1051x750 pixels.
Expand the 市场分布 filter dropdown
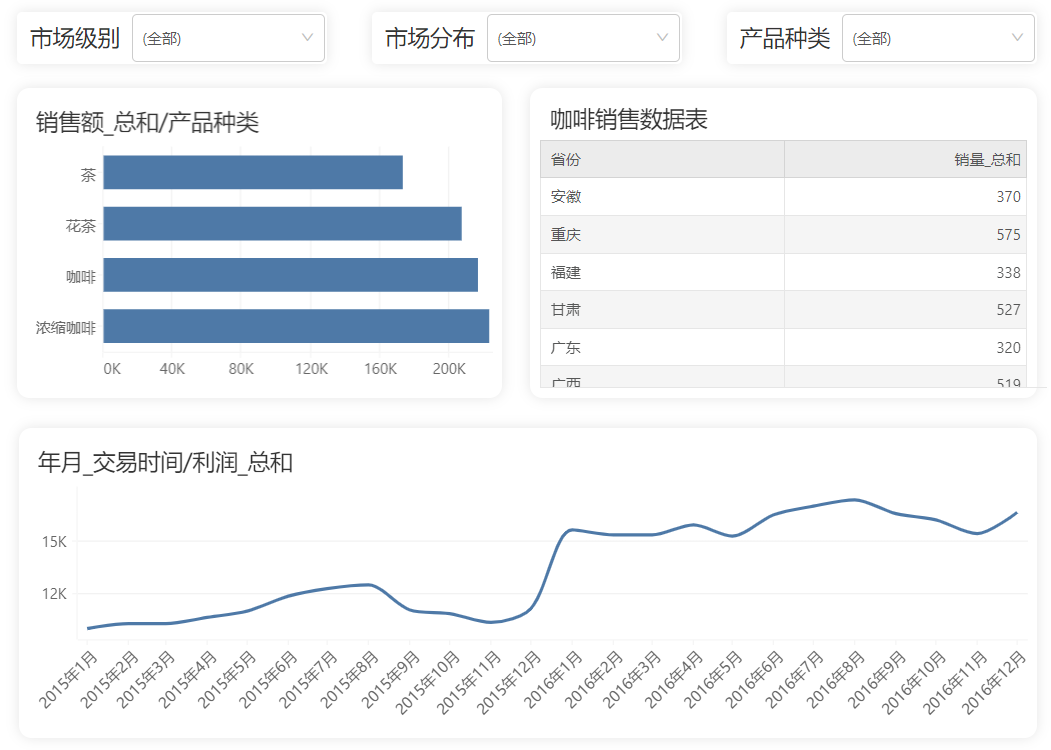(583, 38)
